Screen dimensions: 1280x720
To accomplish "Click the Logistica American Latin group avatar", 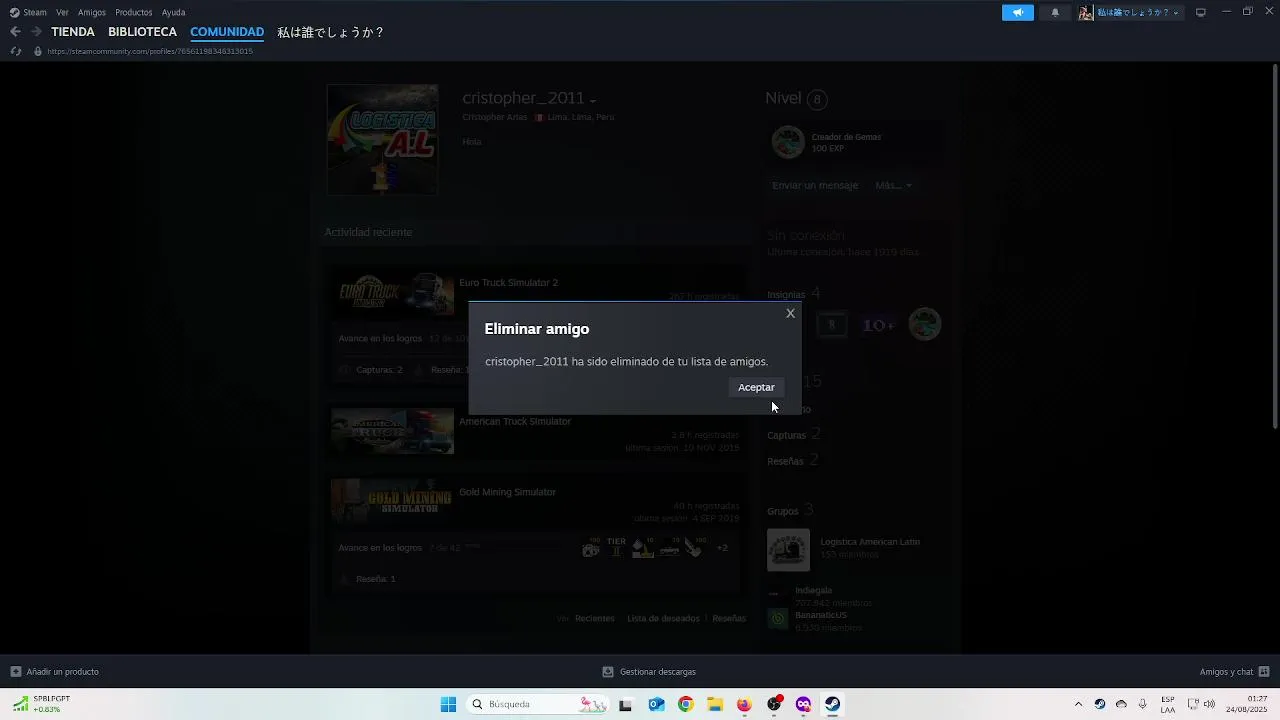I will [788, 550].
